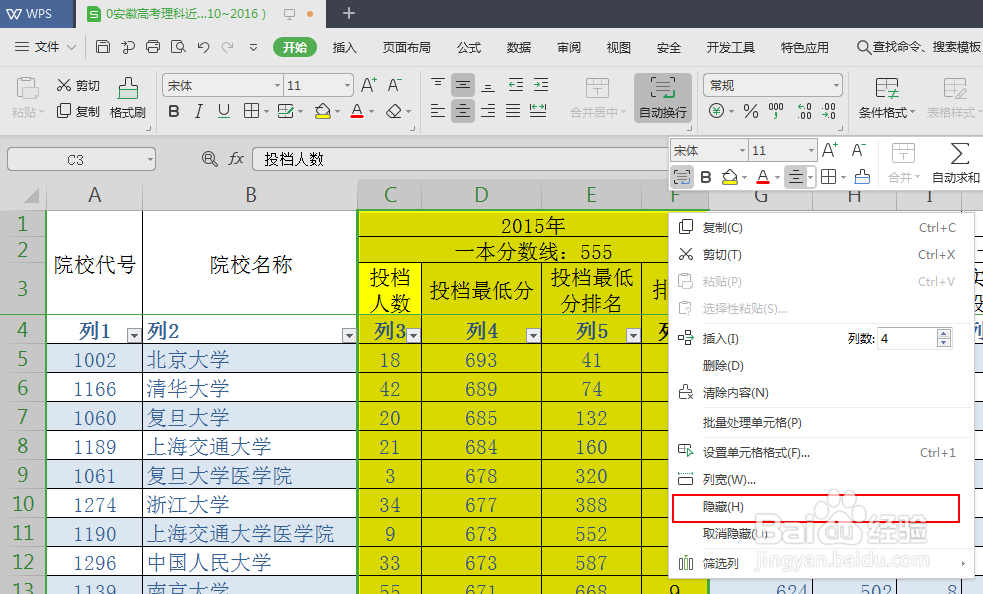Click the percent style icon
This screenshot has height=594, width=983.
point(750,112)
